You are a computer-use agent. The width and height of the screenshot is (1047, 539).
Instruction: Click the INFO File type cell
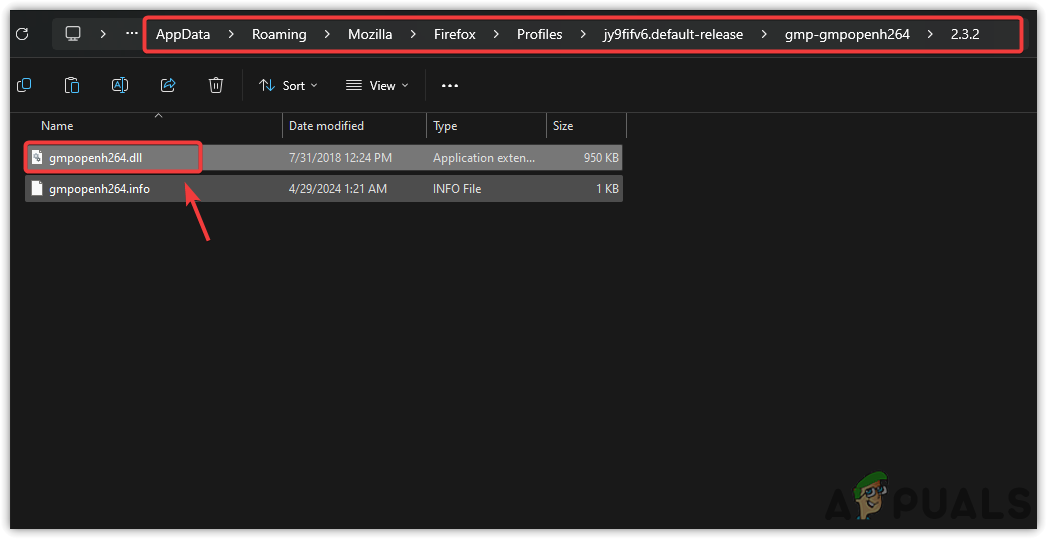pyautogui.click(x=457, y=188)
